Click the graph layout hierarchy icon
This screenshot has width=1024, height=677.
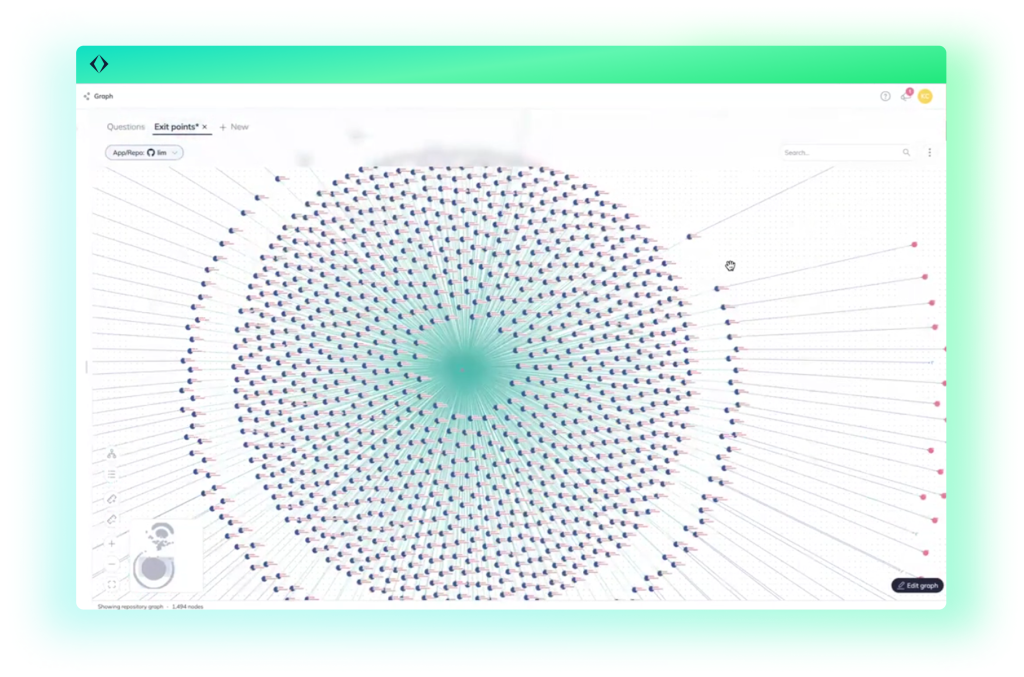click(x=112, y=453)
